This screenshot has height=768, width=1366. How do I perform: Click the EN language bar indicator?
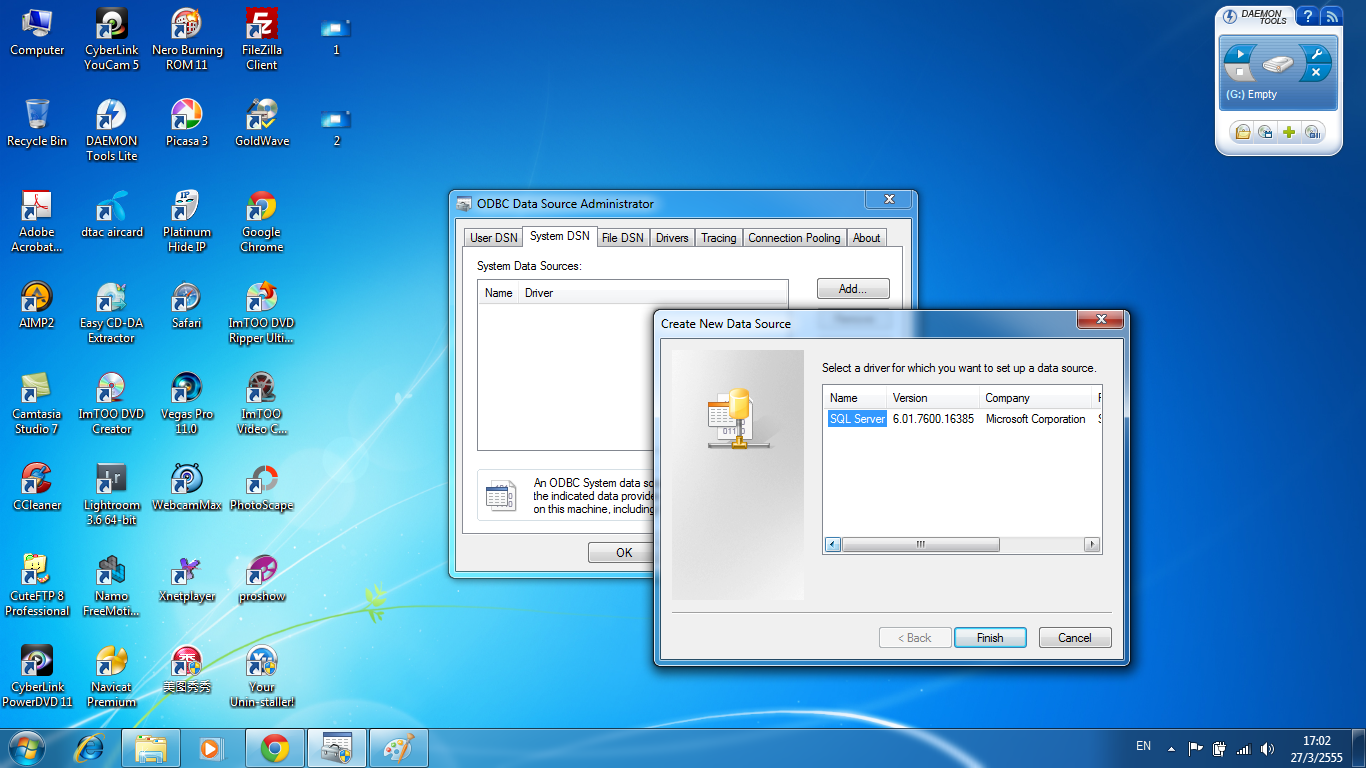1144,746
